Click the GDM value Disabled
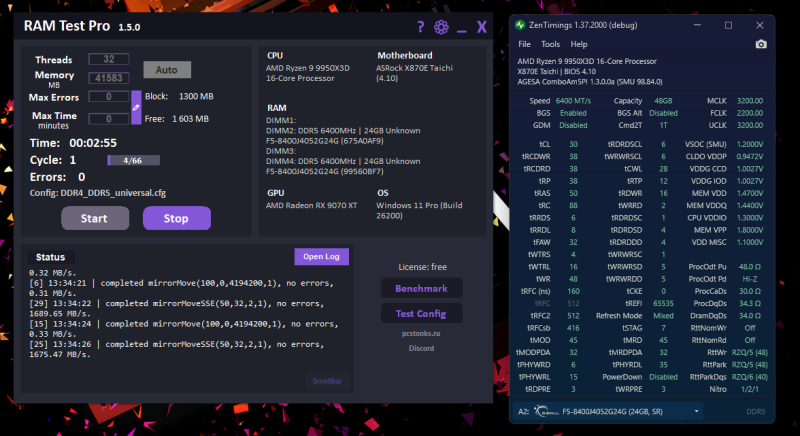The height and width of the screenshot is (436, 800). point(573,125)
